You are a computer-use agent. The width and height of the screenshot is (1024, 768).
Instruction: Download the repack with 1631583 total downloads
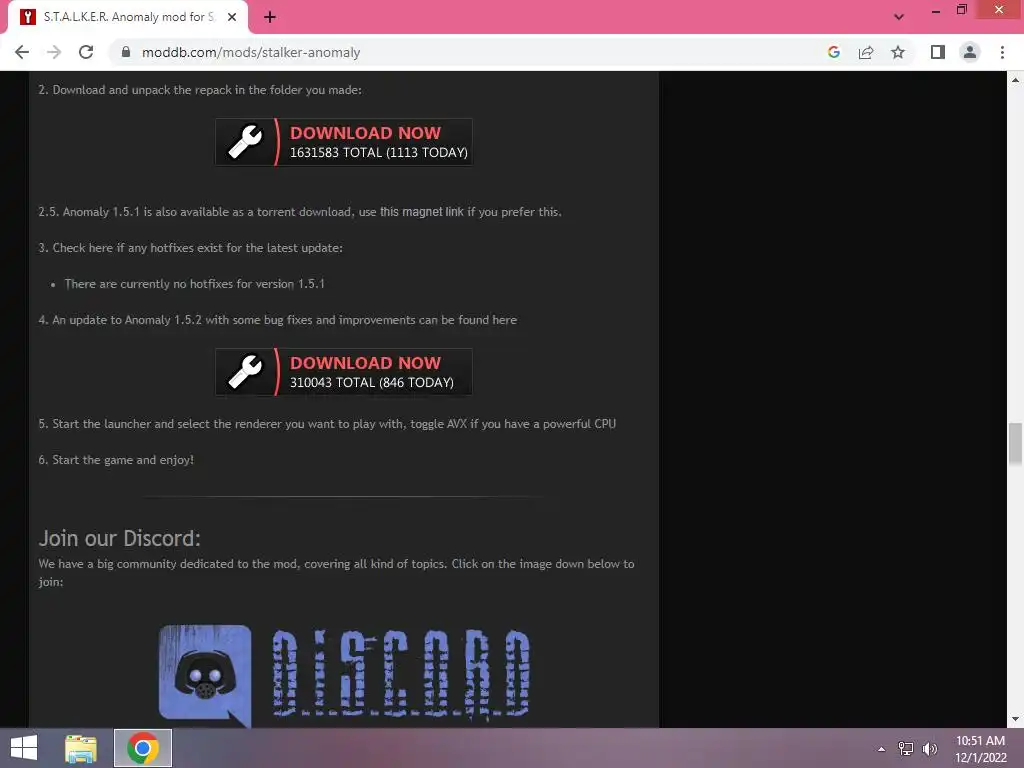[344, 142]
